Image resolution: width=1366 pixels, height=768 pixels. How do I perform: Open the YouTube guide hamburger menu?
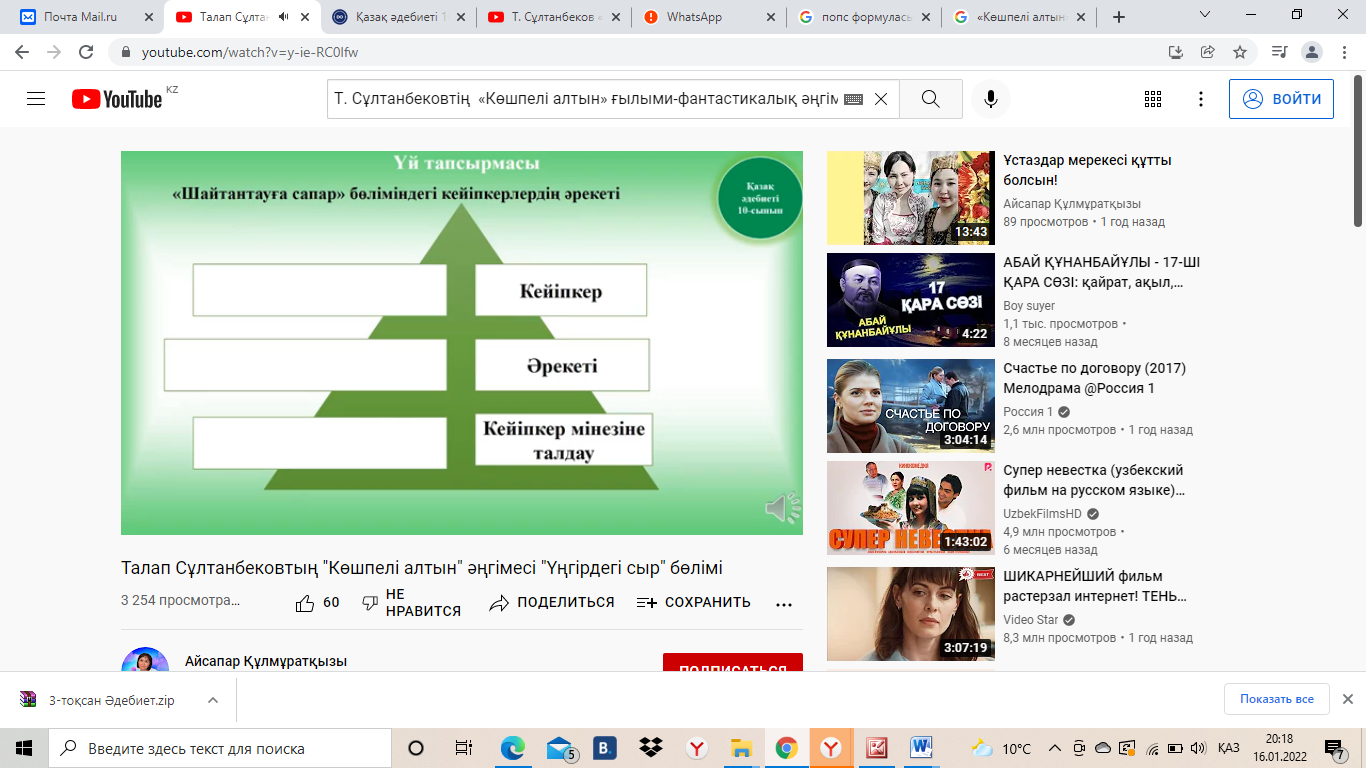point(37,99)
